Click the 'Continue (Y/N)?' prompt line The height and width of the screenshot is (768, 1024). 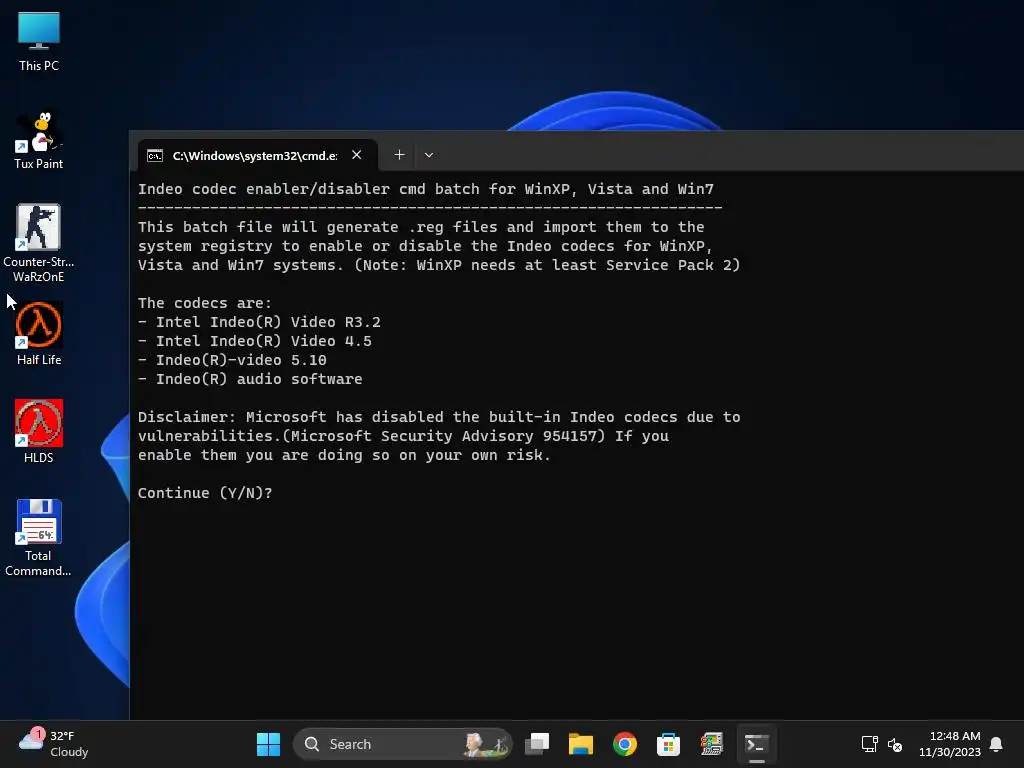(x=205, y=493)
